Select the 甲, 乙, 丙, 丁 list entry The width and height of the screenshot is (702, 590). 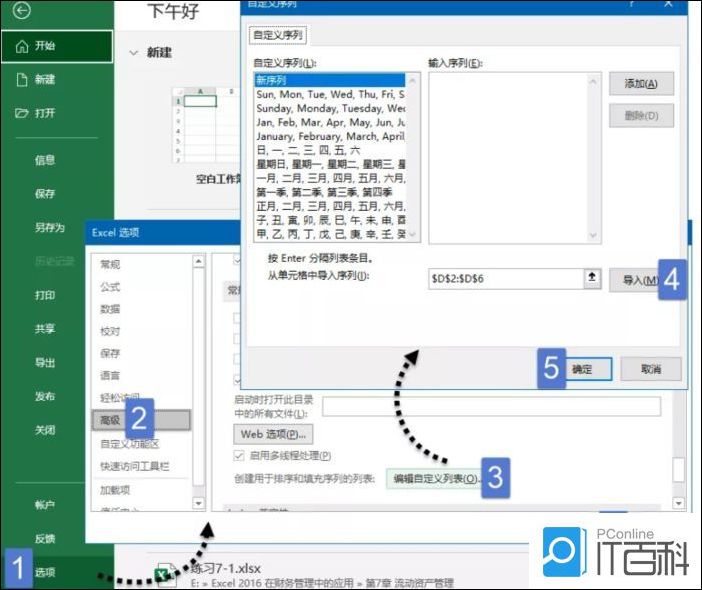(330, 234)
